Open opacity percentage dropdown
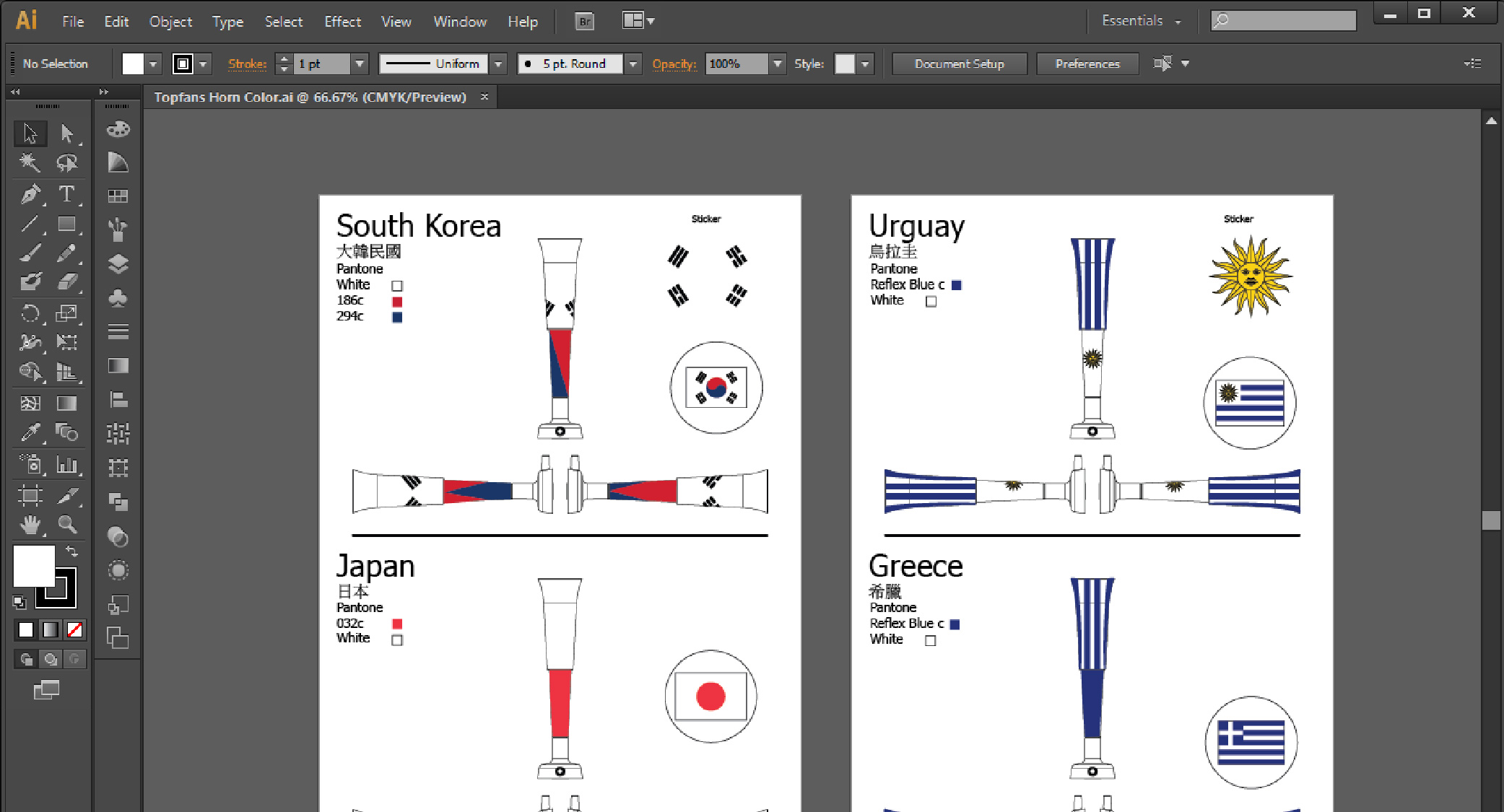 (x=778, y=64)
